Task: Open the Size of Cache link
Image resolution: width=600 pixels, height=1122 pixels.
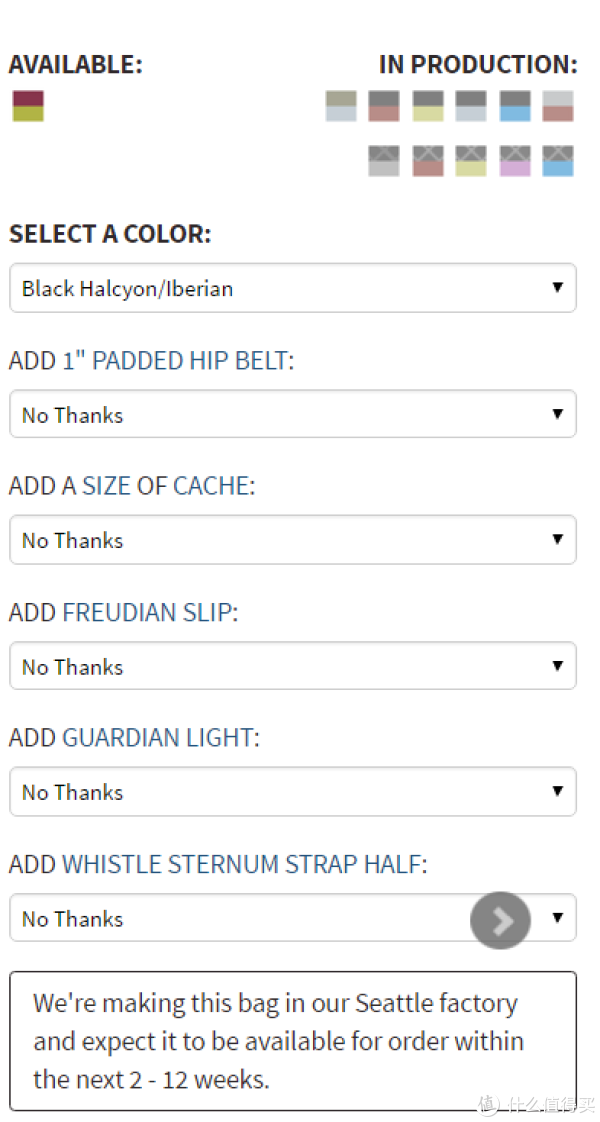Action: point(154,487)
